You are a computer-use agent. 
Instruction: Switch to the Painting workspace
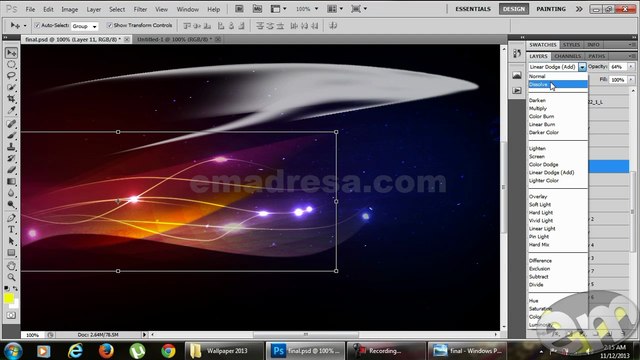[551, 9]
